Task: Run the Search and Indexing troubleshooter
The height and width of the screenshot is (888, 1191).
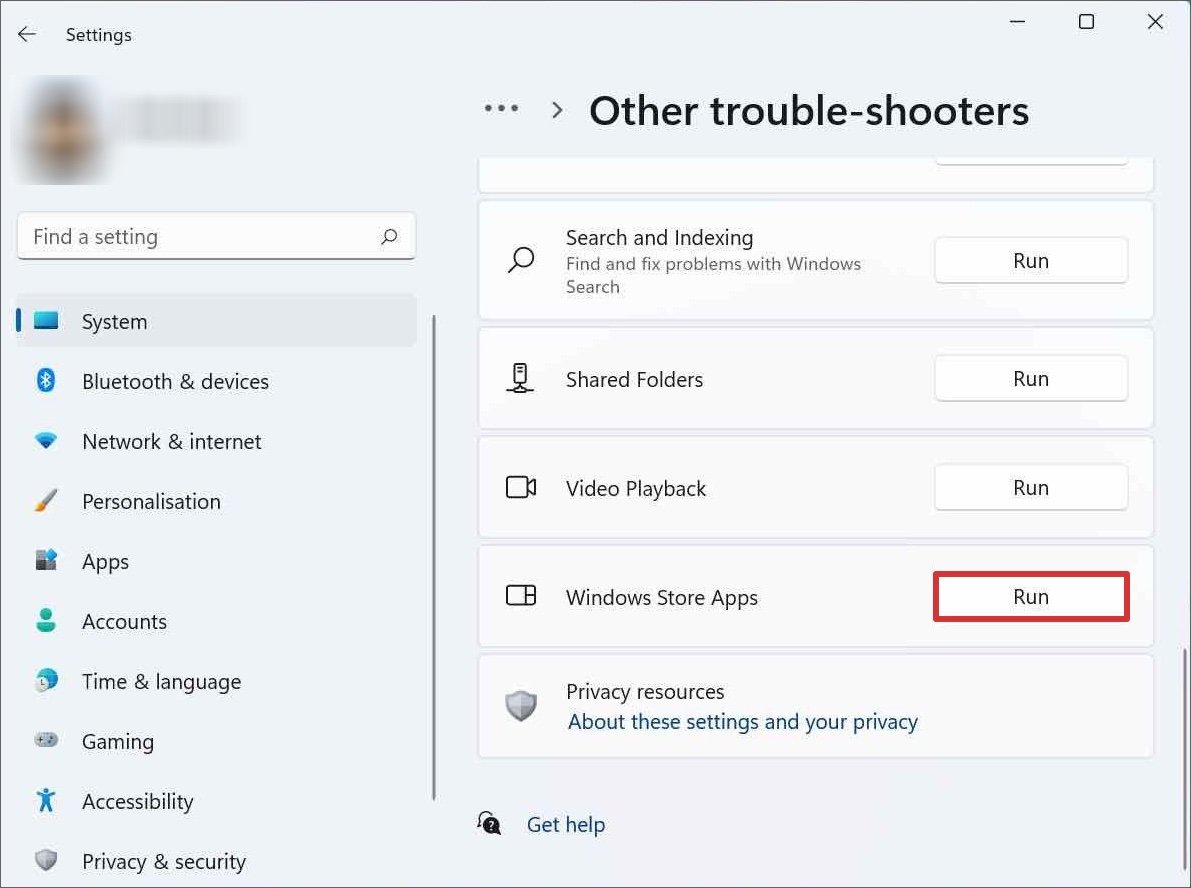Action: tap(1031, 261)
